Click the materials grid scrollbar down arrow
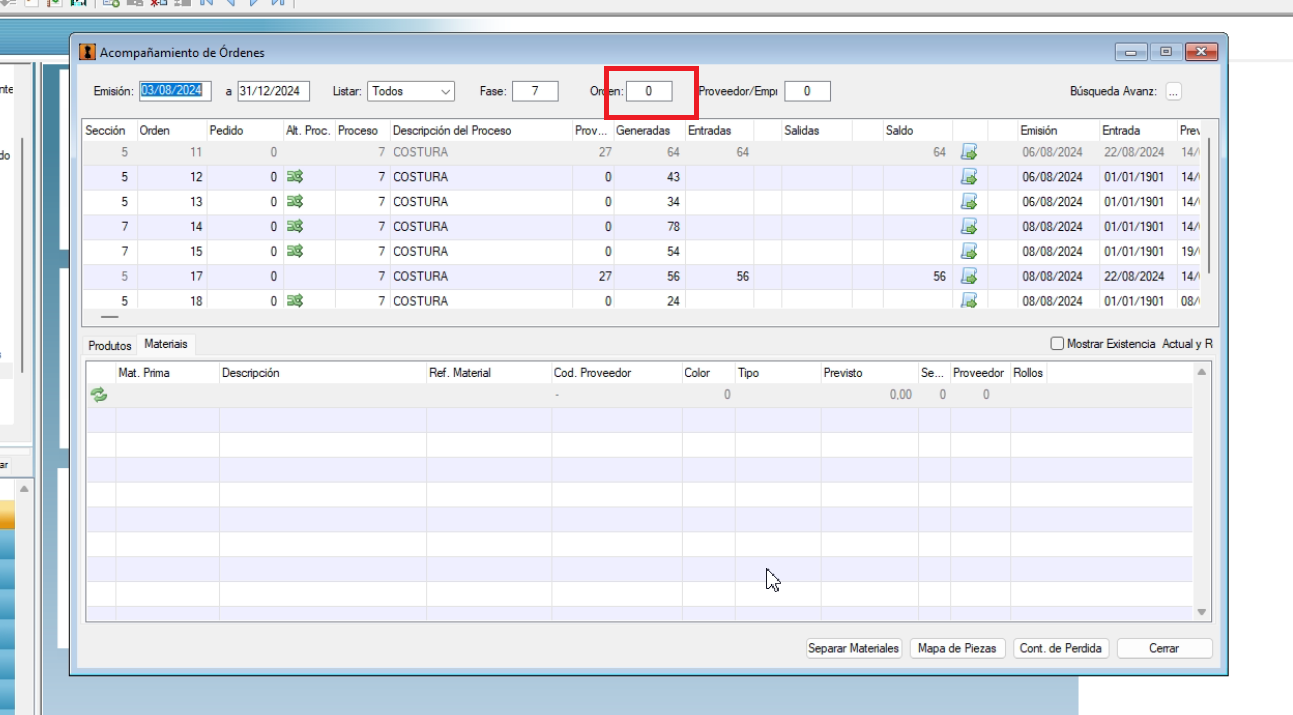 coord(1202,612)
